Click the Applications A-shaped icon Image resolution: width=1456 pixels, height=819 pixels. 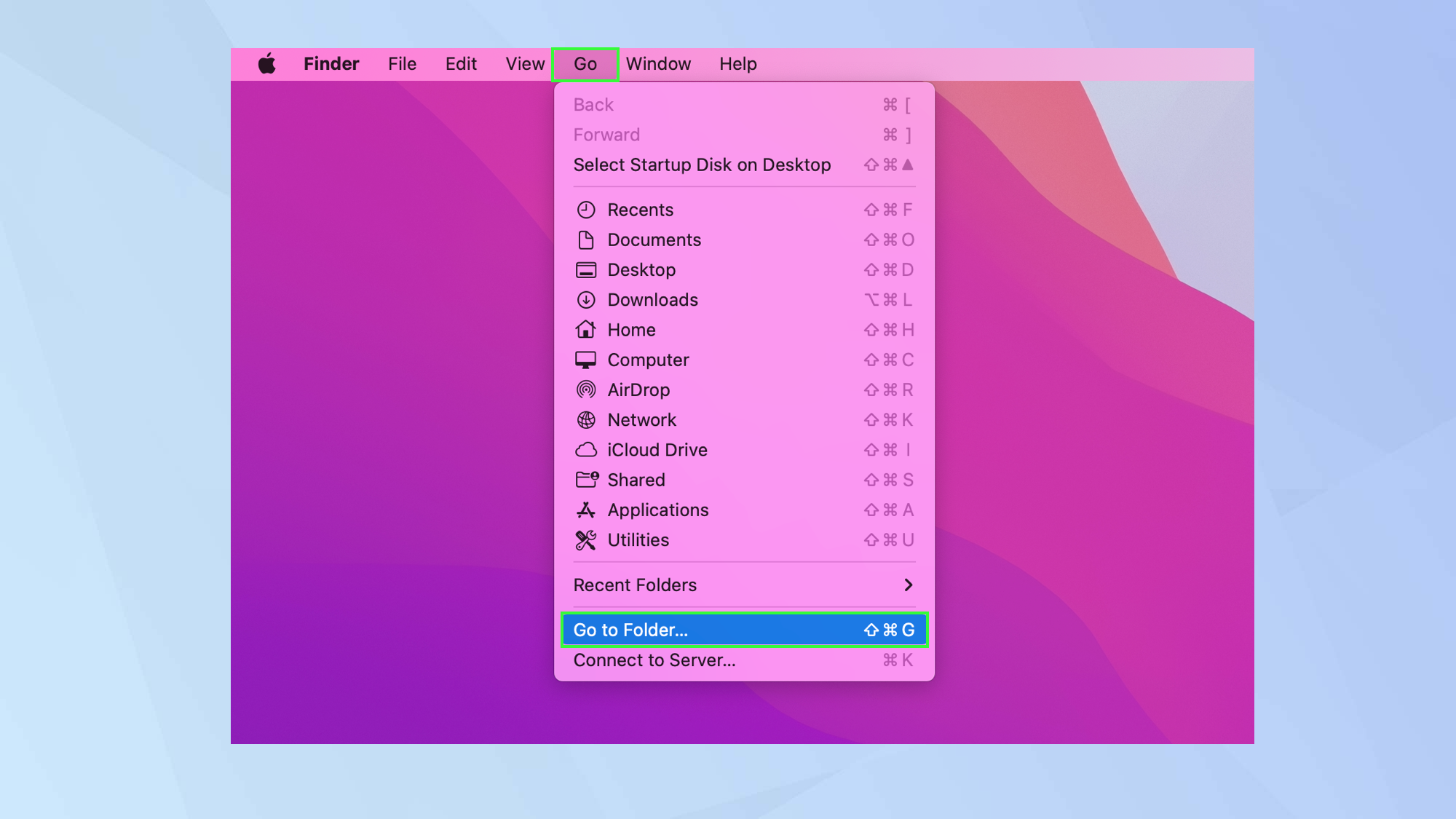[586, 510]
